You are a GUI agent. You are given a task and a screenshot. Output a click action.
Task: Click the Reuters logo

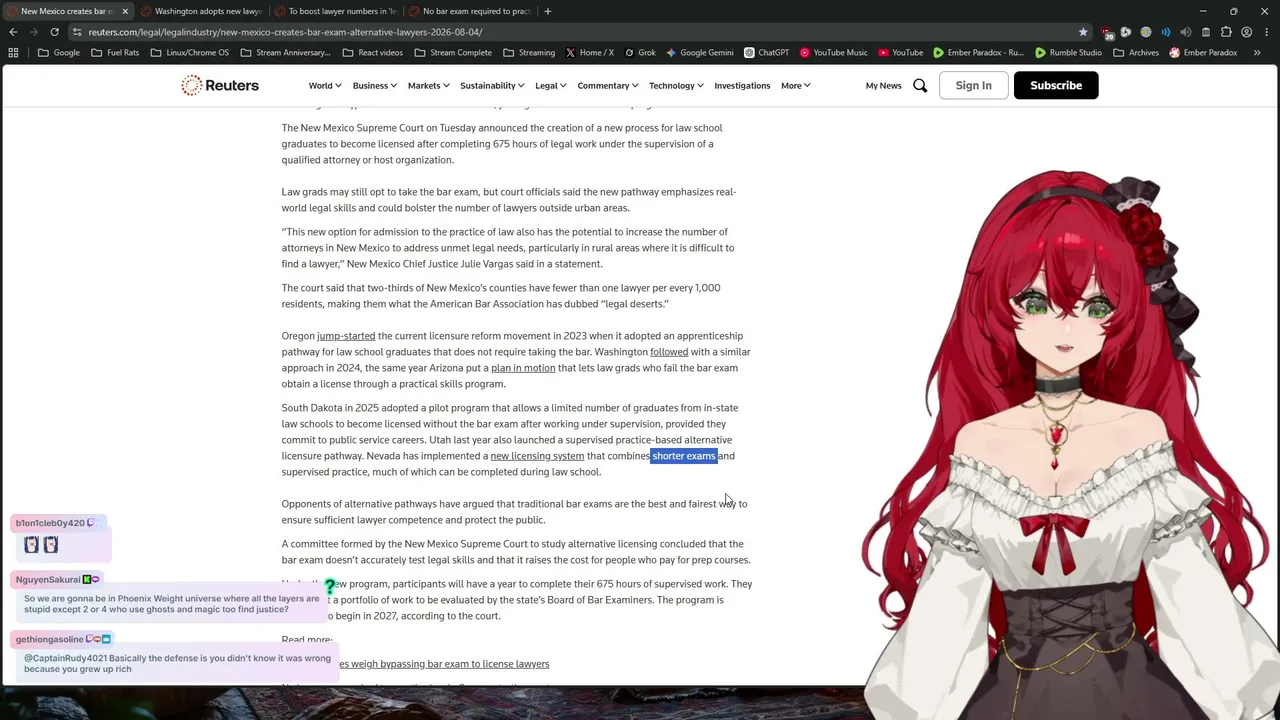coord(220,85)
